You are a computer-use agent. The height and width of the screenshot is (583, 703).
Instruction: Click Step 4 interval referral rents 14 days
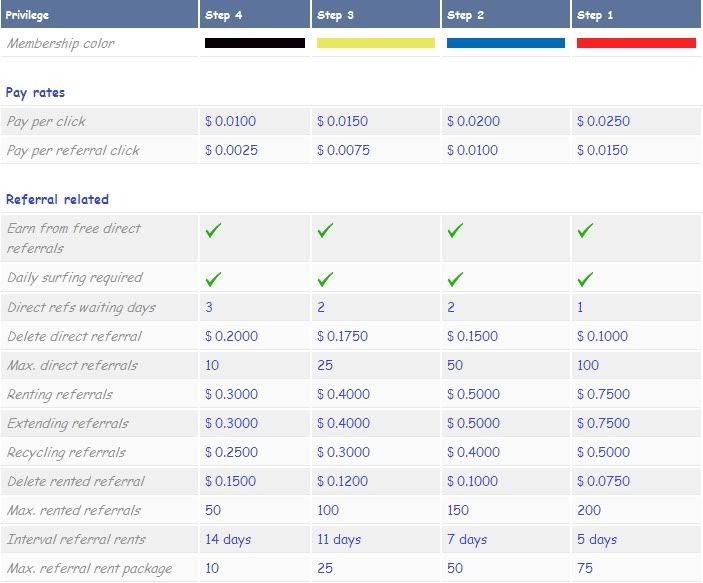point(227,539)
